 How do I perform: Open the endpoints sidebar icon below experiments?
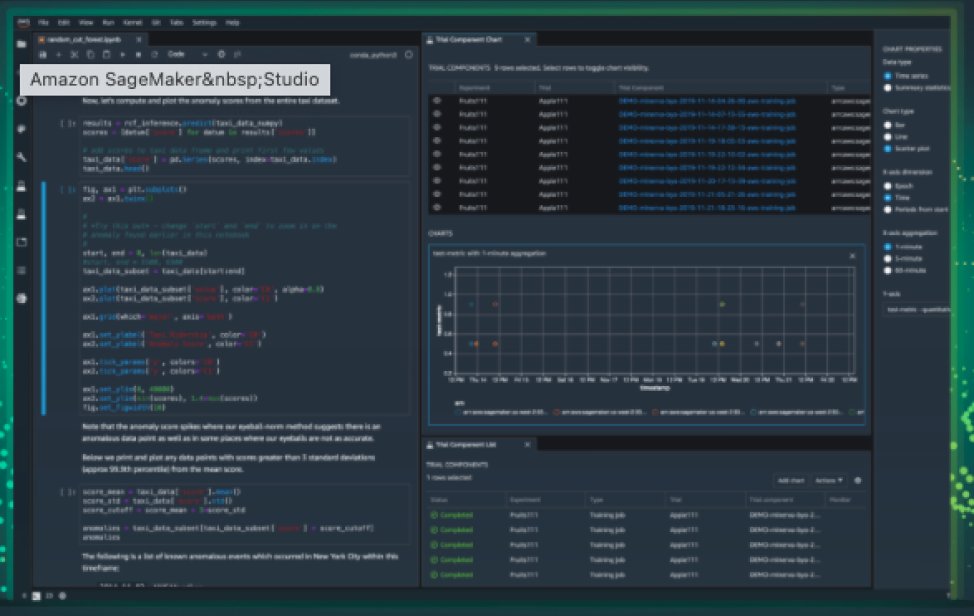click(22, 214)
